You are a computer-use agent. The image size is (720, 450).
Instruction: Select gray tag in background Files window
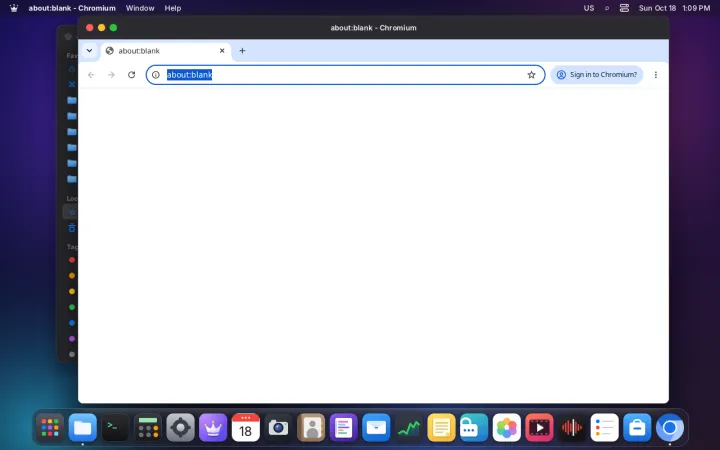[72, 354]
